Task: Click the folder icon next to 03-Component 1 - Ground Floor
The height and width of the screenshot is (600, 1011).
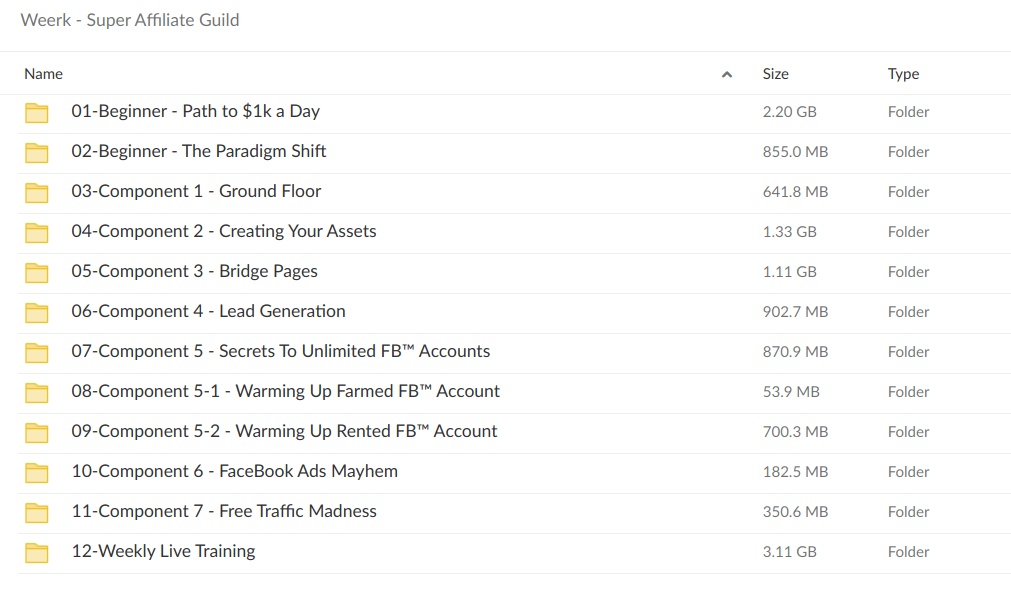Action: (x=36, y=192)
